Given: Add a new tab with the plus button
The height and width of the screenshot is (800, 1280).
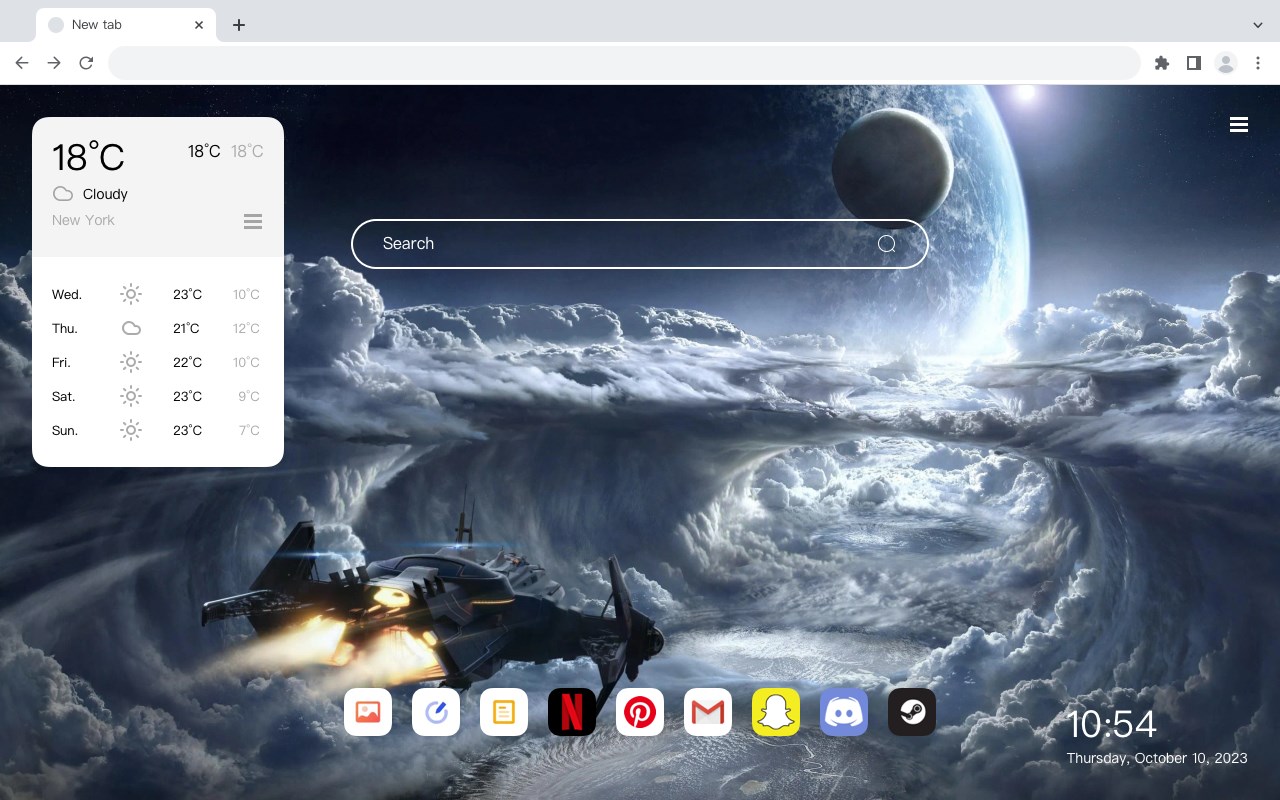Looking at the screenshot, I should point(238,25).
